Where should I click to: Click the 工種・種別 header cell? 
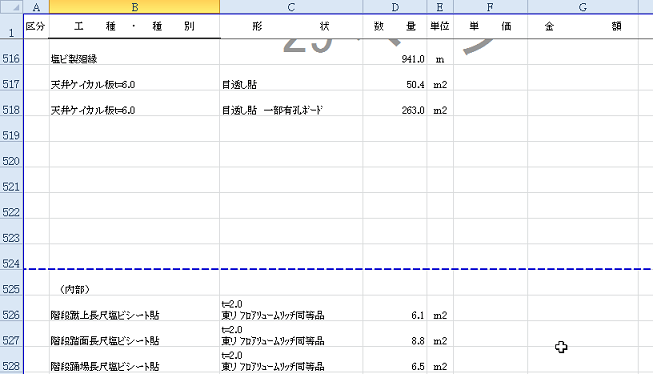135,27
